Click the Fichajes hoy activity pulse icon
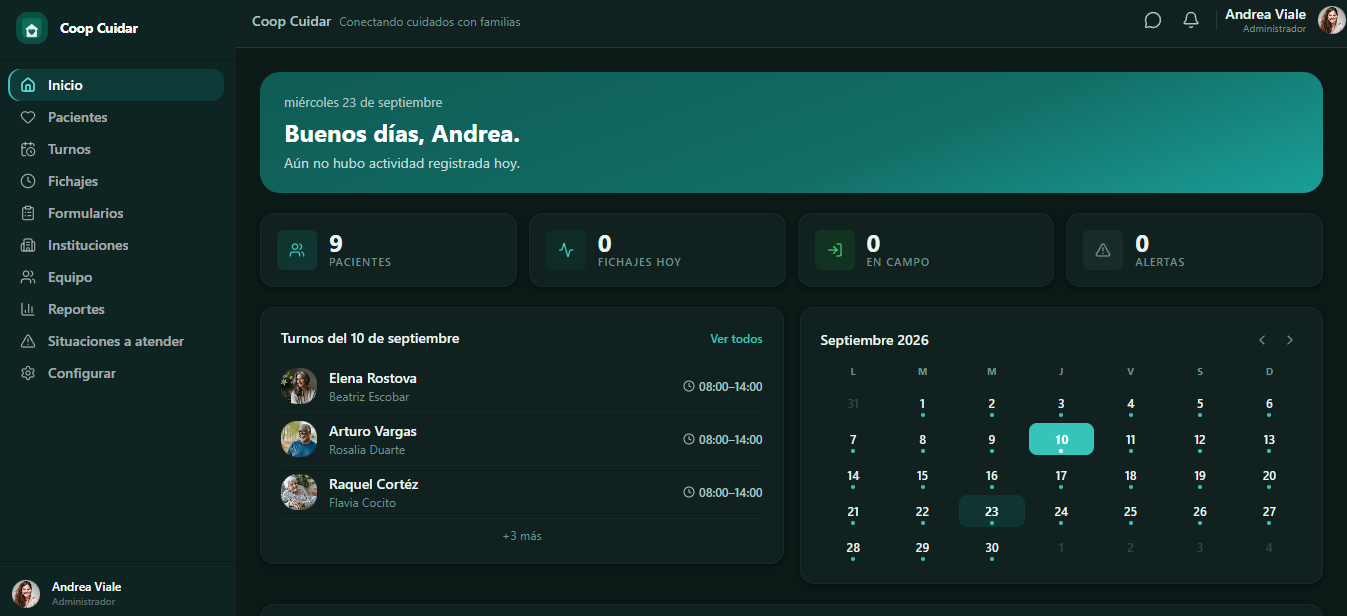Image resolution: width=1347 pixels, height=616 pixels. point(566,250)
